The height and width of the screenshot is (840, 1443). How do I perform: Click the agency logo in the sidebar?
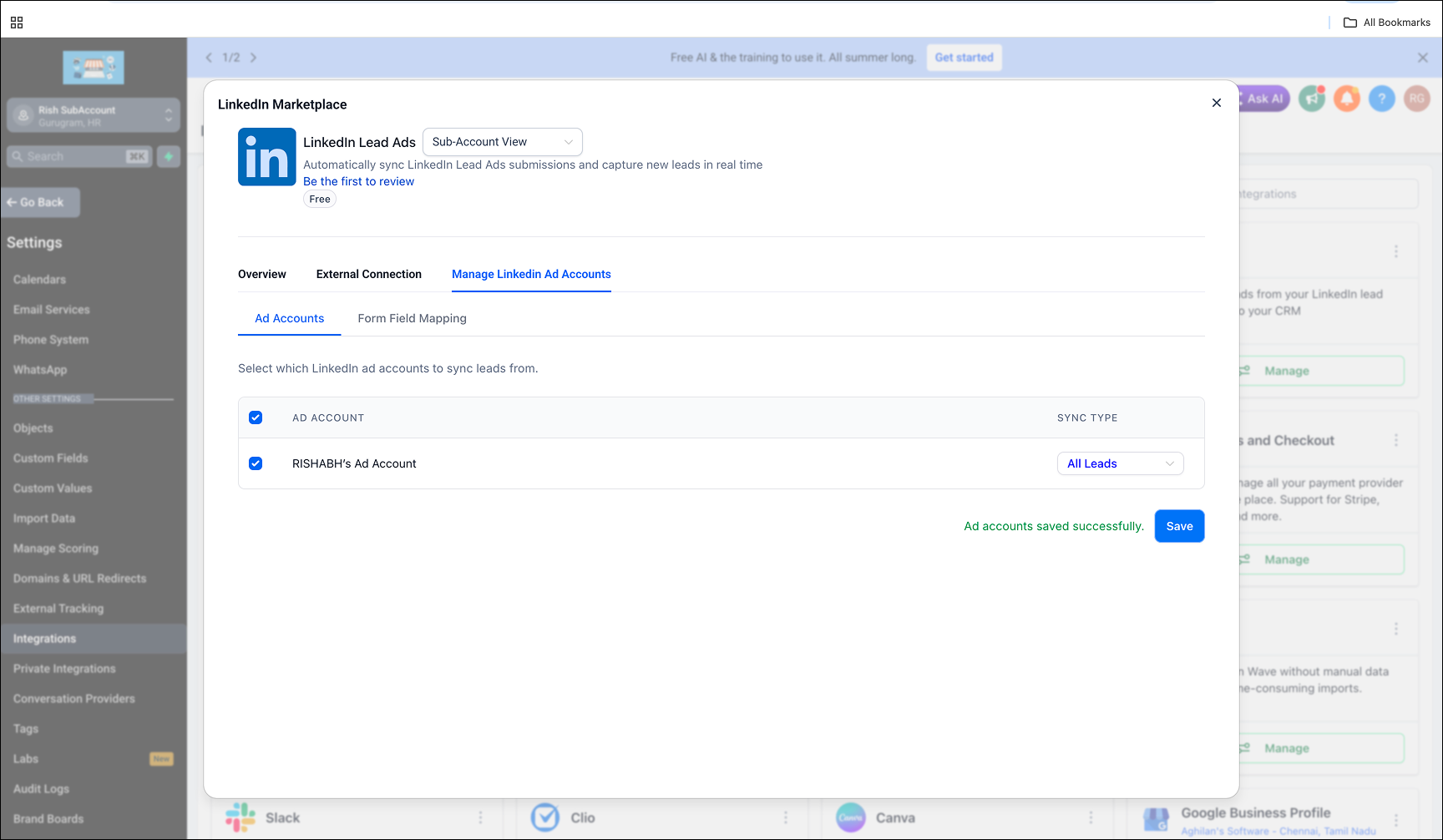(x=94, y=67)
